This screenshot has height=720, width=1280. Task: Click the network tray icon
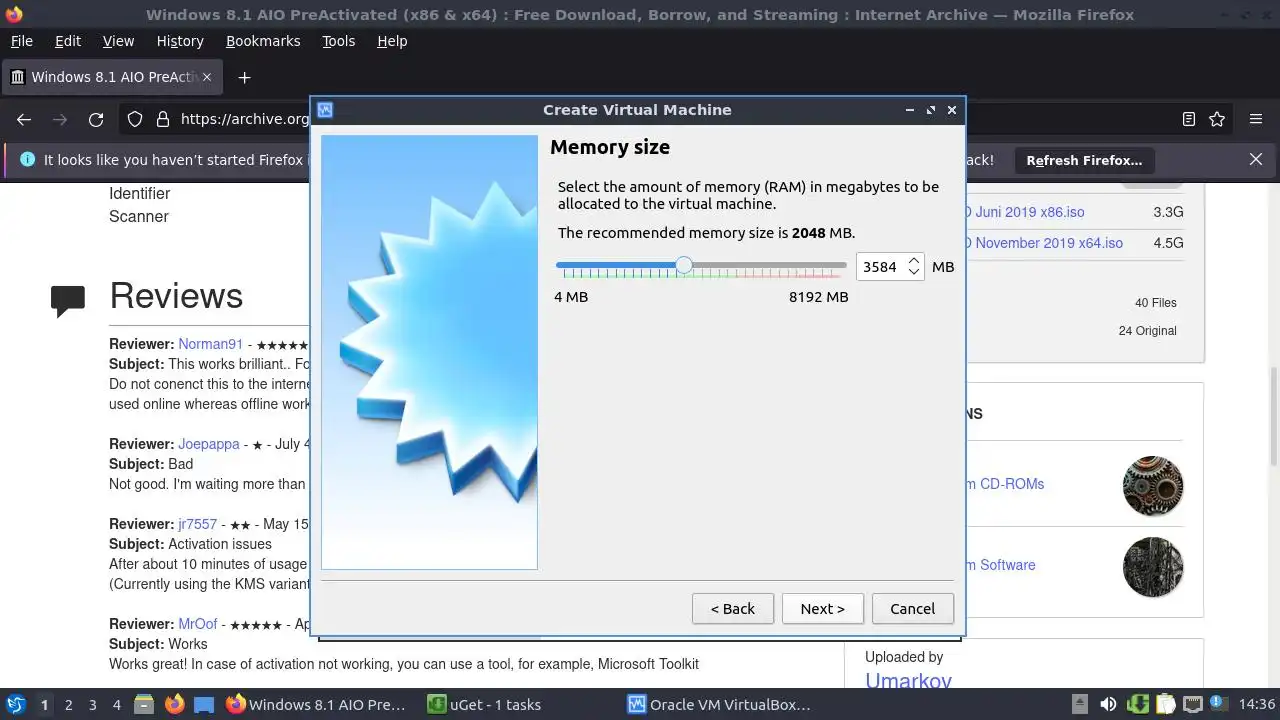[x=1192, y=704]
